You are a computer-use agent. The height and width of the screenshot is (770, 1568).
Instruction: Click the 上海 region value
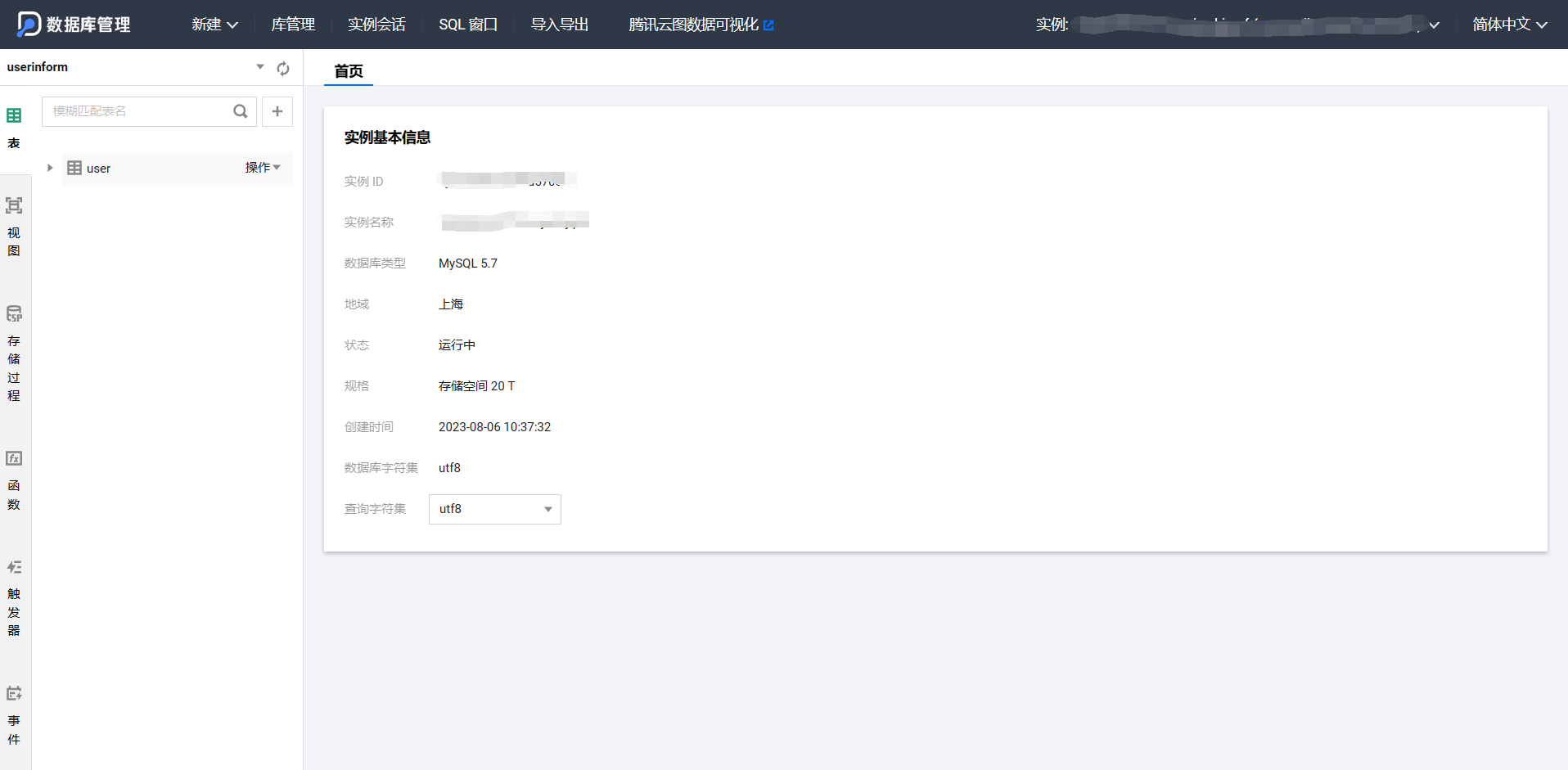point(451,304)
